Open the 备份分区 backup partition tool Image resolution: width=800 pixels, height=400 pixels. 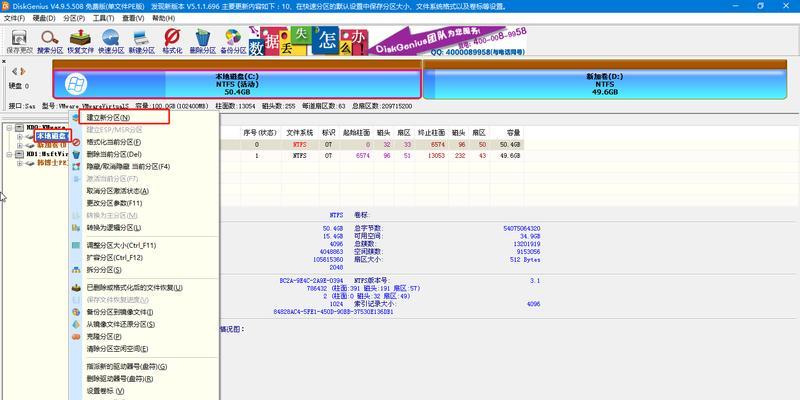tap(233, 41)
